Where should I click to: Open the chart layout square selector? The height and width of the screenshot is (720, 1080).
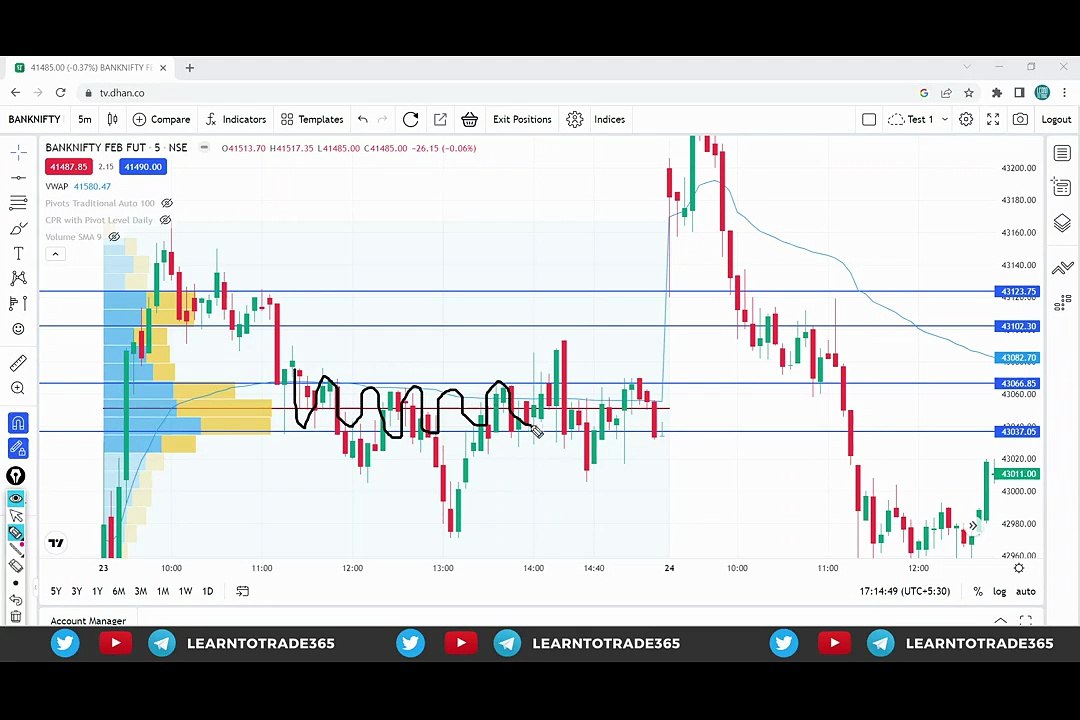click(x=869, y=119)
